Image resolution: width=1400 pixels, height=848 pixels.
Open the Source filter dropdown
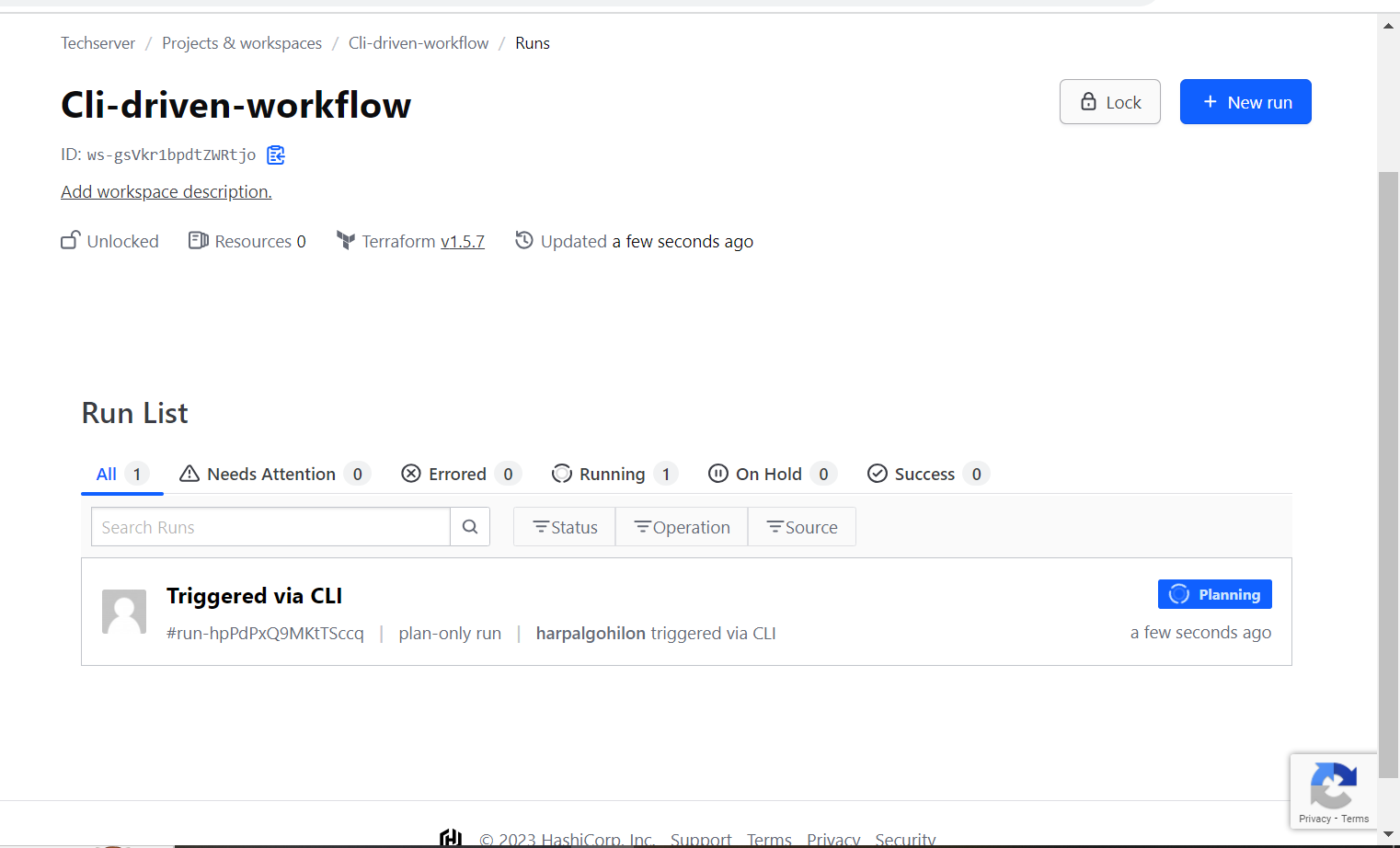pyautogui.click(x=802, y=527)
